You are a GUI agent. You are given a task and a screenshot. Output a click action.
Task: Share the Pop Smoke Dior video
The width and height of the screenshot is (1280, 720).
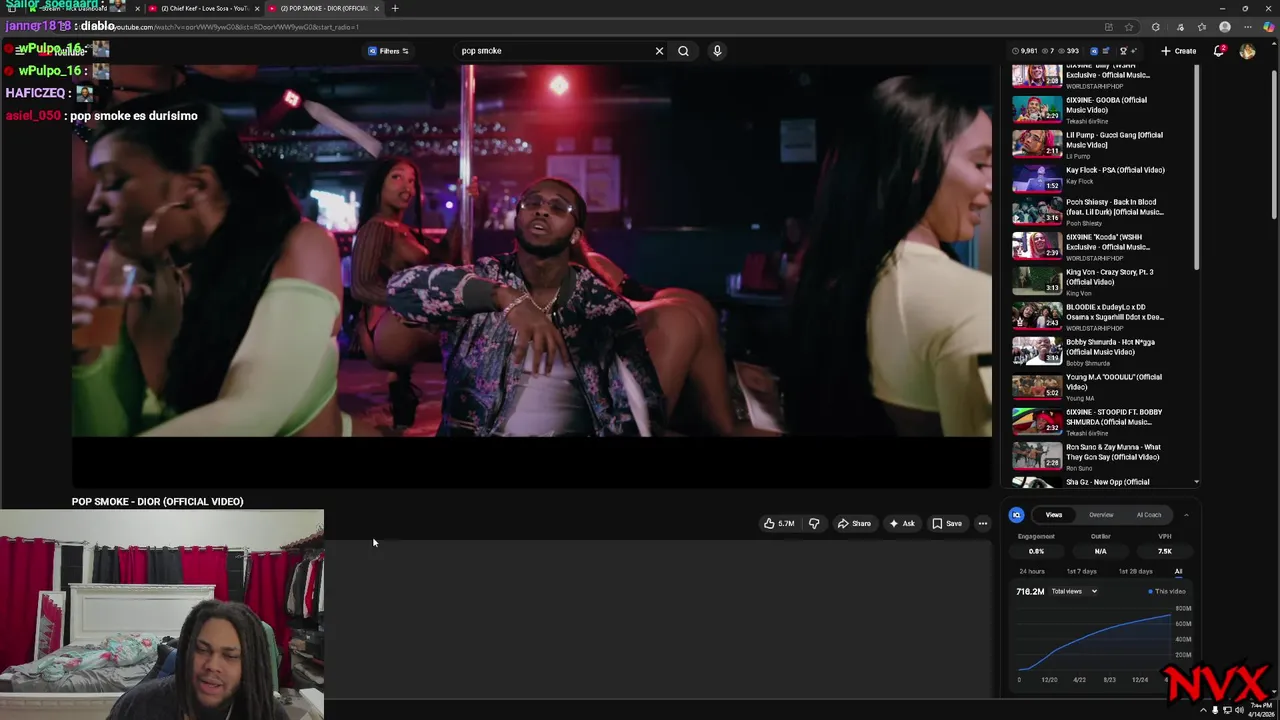tap(854, 523)
